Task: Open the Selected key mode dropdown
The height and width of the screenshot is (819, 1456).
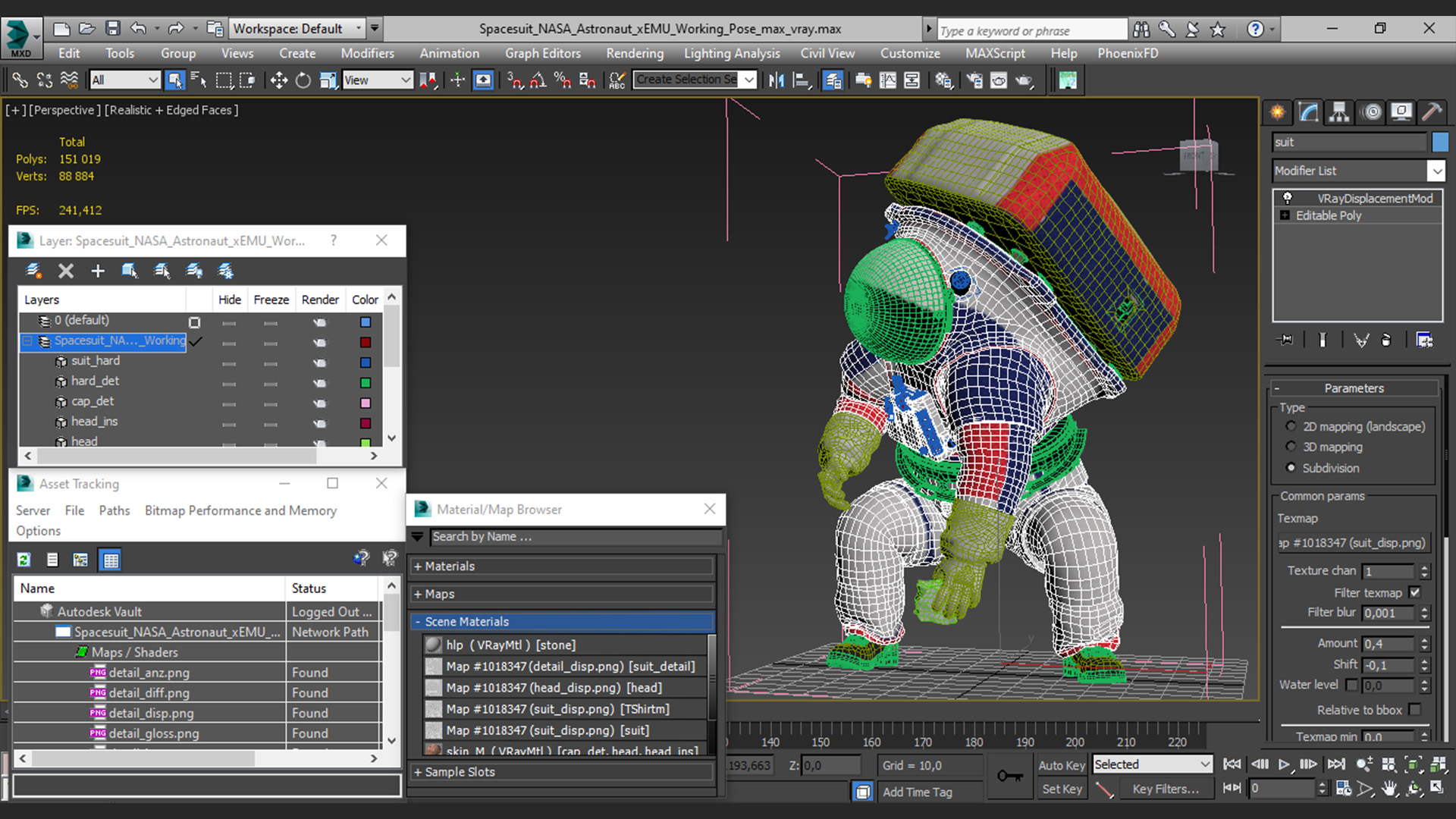Action: 1152,764
